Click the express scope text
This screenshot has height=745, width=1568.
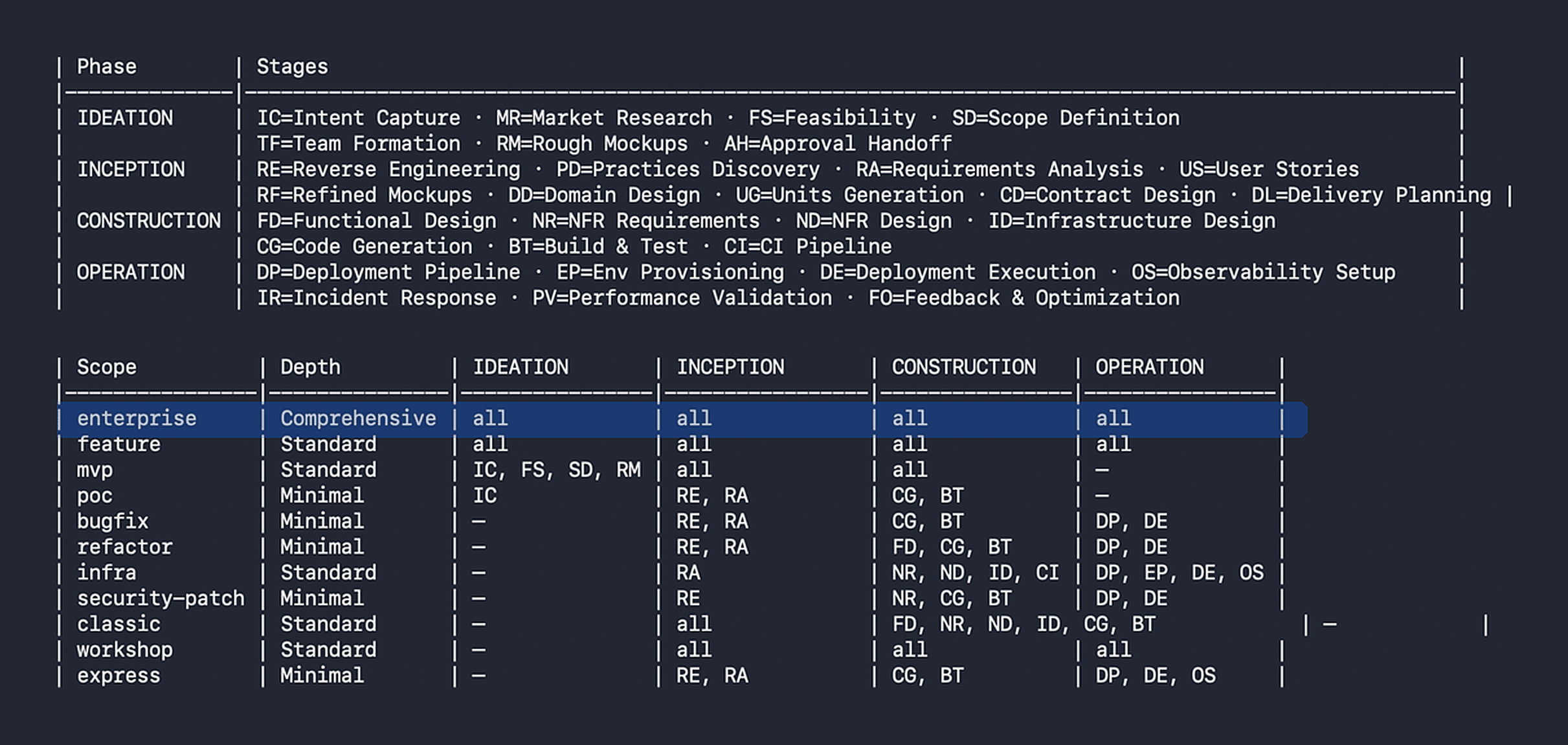pyautogui.click(x=118, y=676)
